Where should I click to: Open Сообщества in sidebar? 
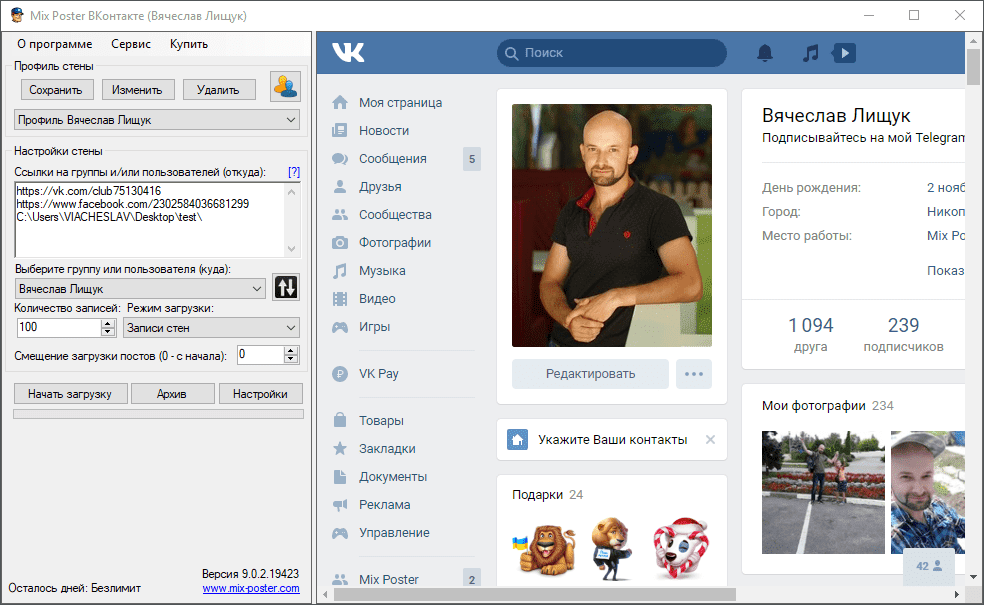click(x=395, y=215)
